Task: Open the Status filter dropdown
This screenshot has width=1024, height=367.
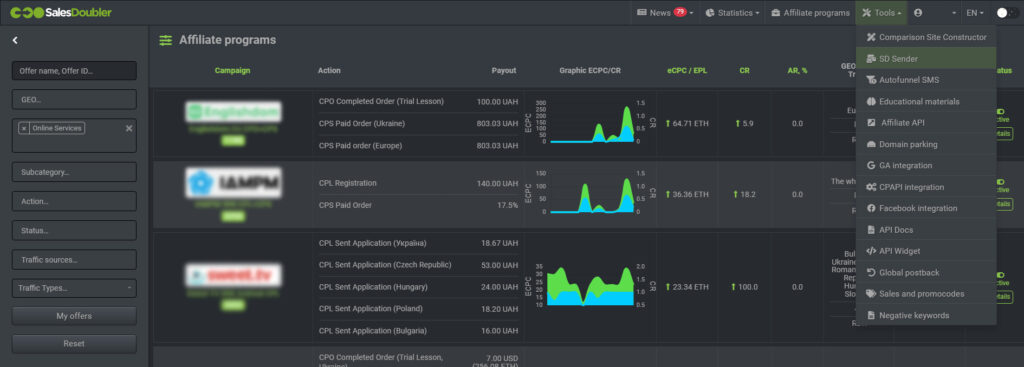Action: click(74, 231)
